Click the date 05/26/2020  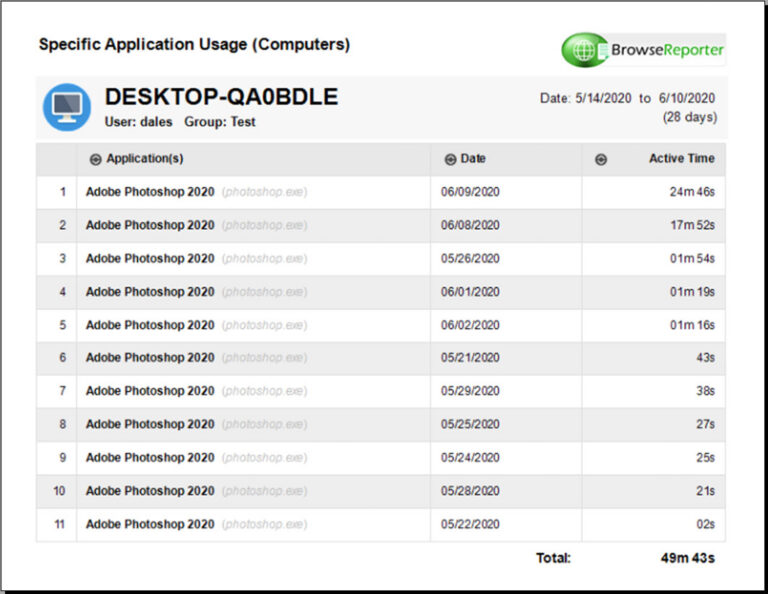pyautogui.click(x=470, y=259)
